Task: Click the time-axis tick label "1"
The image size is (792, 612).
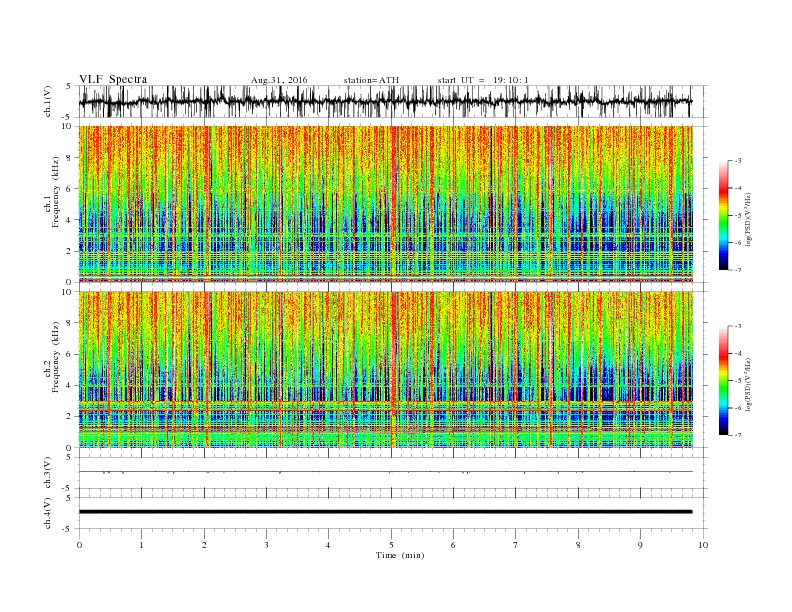Action: click(x=141, y=545)
